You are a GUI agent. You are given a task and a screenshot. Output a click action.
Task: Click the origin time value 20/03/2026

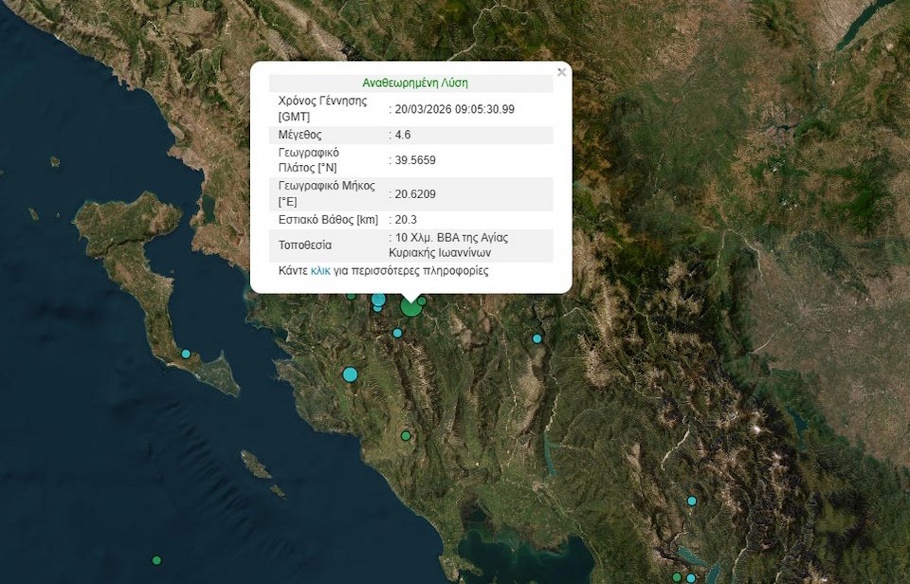tap(455, 109)
